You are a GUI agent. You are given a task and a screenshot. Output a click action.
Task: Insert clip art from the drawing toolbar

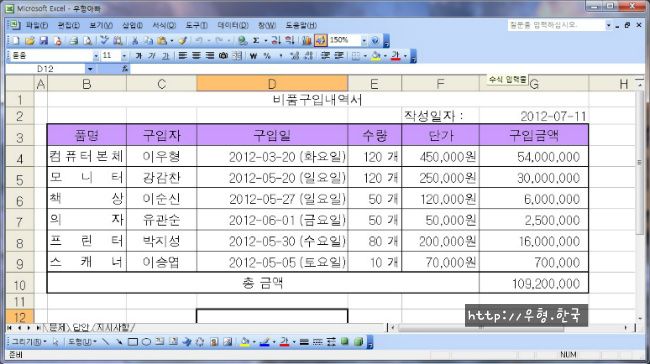click(214, 342)
